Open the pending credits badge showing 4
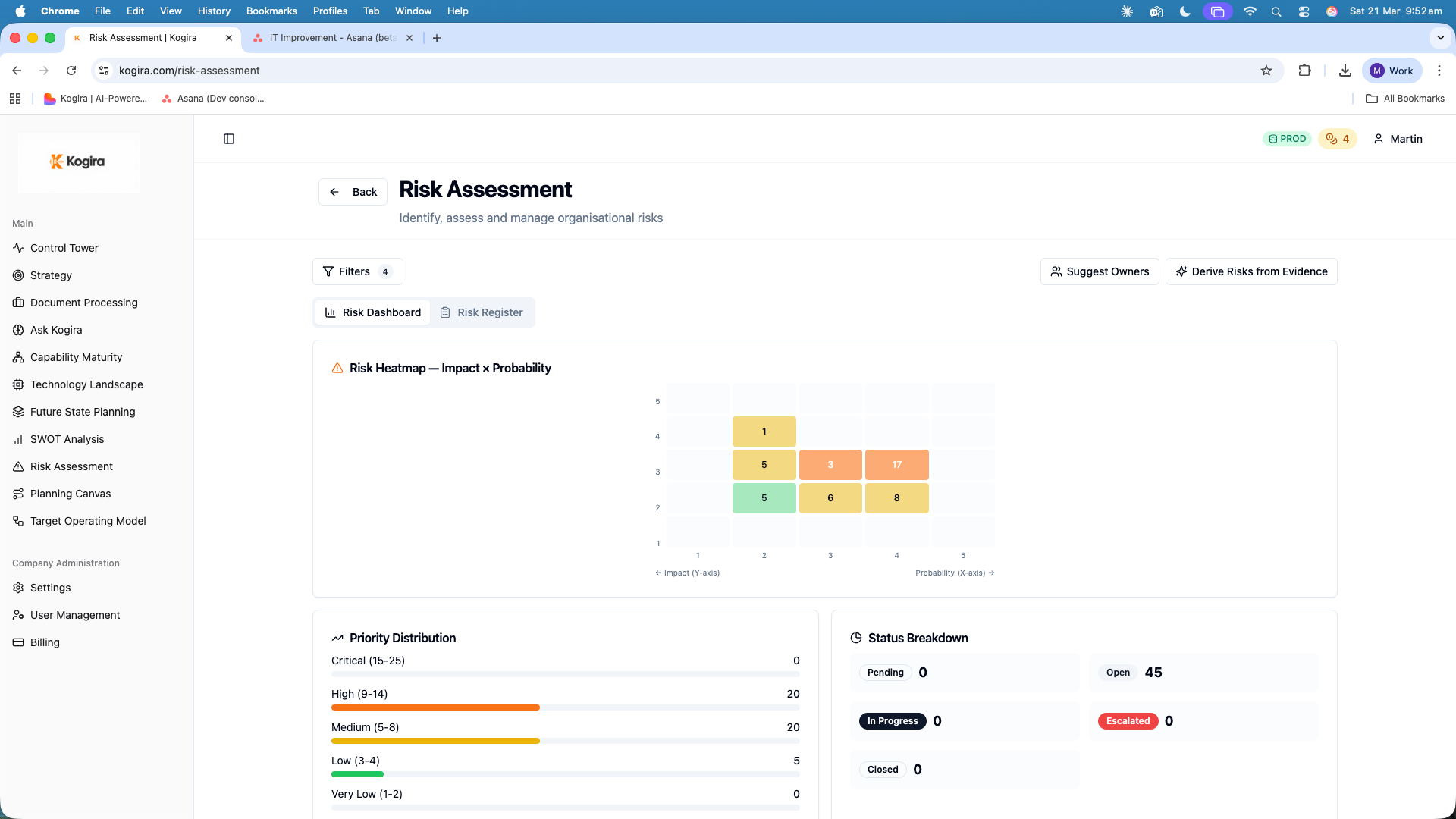The width and height of the screenshot is (1456, 819). click(x=1337, y=139)
